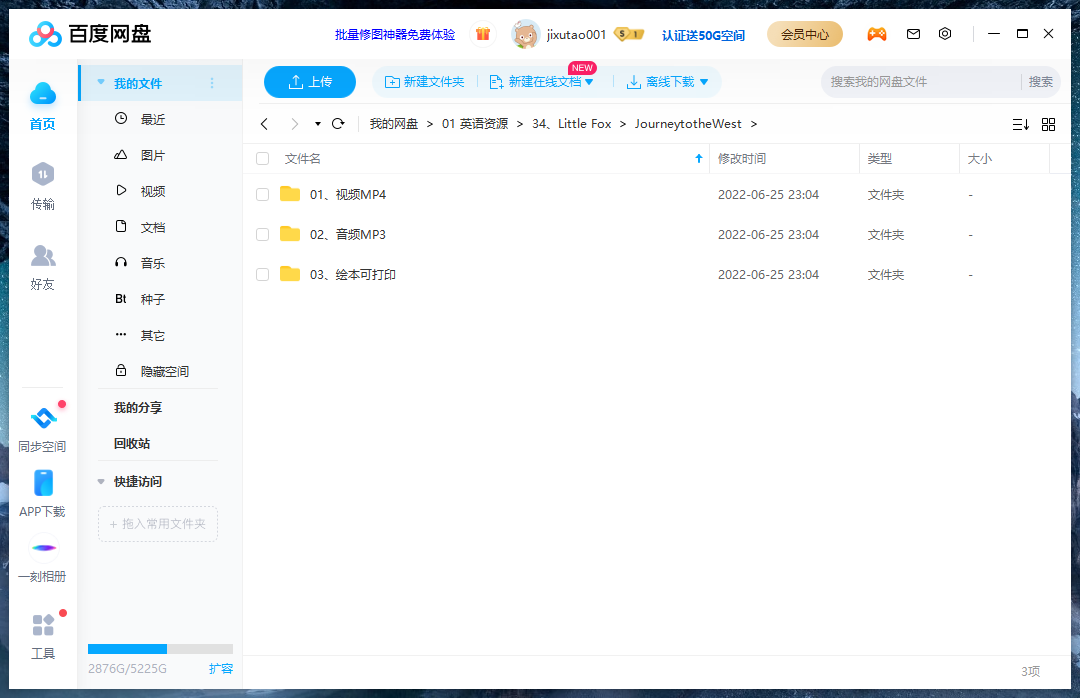The image size is (1080, 698).
Task: Open the settings hexagon icon
Action: (945, 34)
